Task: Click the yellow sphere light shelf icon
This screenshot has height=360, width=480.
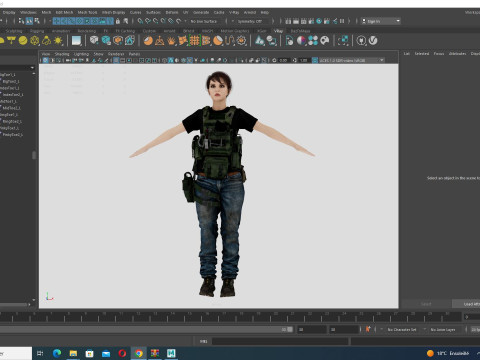Action: pos(23,41)
